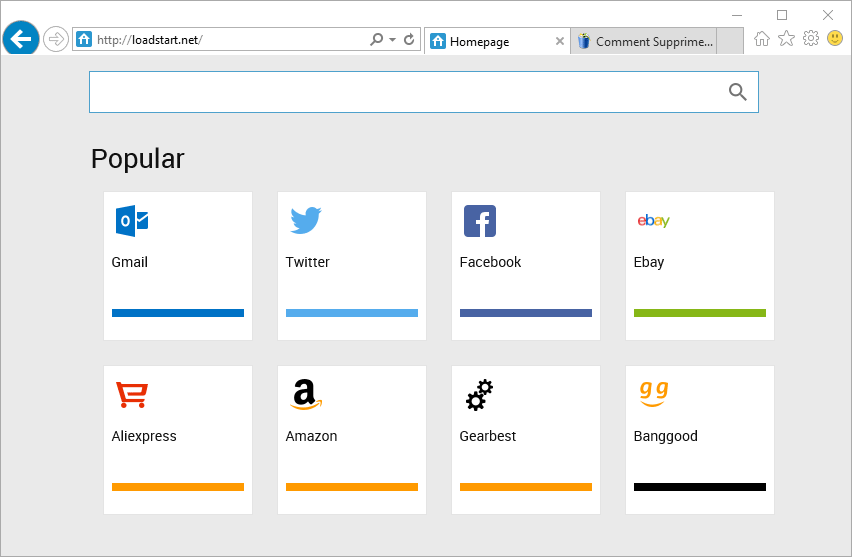Maximize the browser window
The image size is (852, 557).
click(782, 15)
